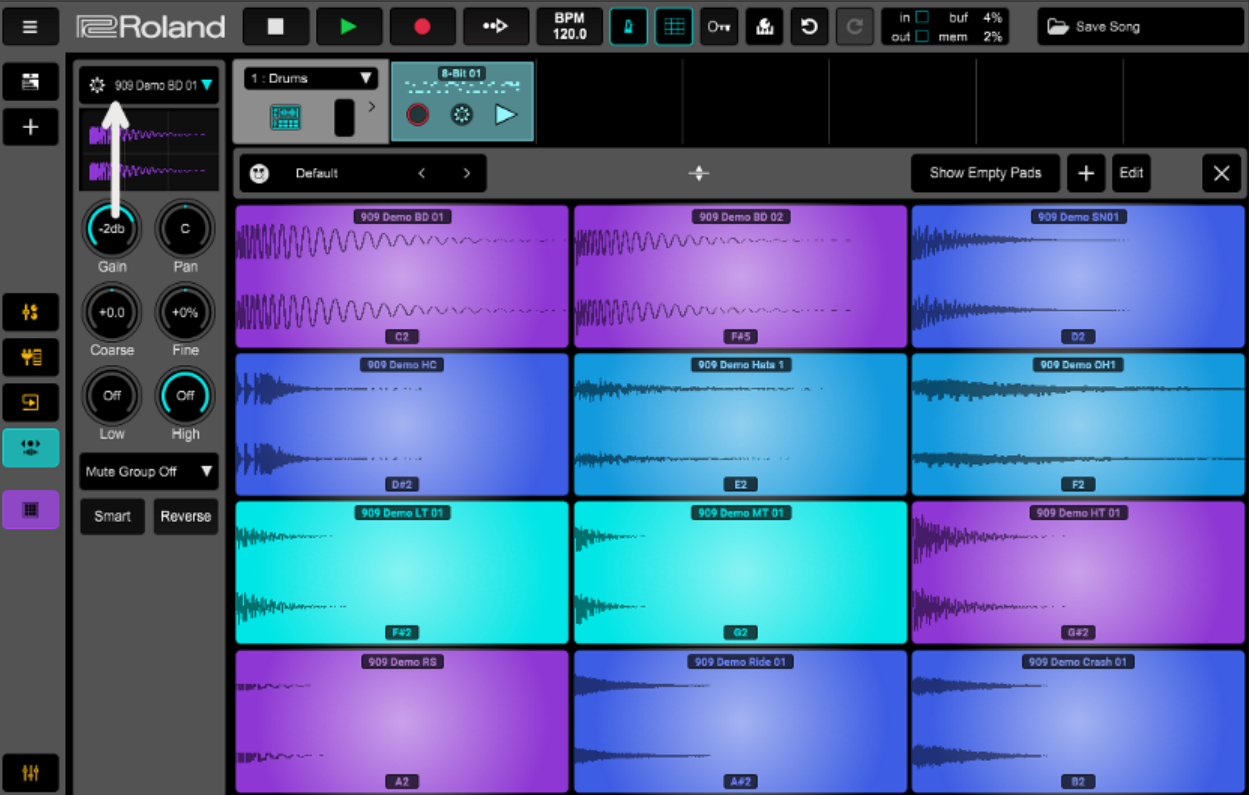Click the panel resize handle icon
This screenshot has width=1249, height=795.
tap(699, 173)
